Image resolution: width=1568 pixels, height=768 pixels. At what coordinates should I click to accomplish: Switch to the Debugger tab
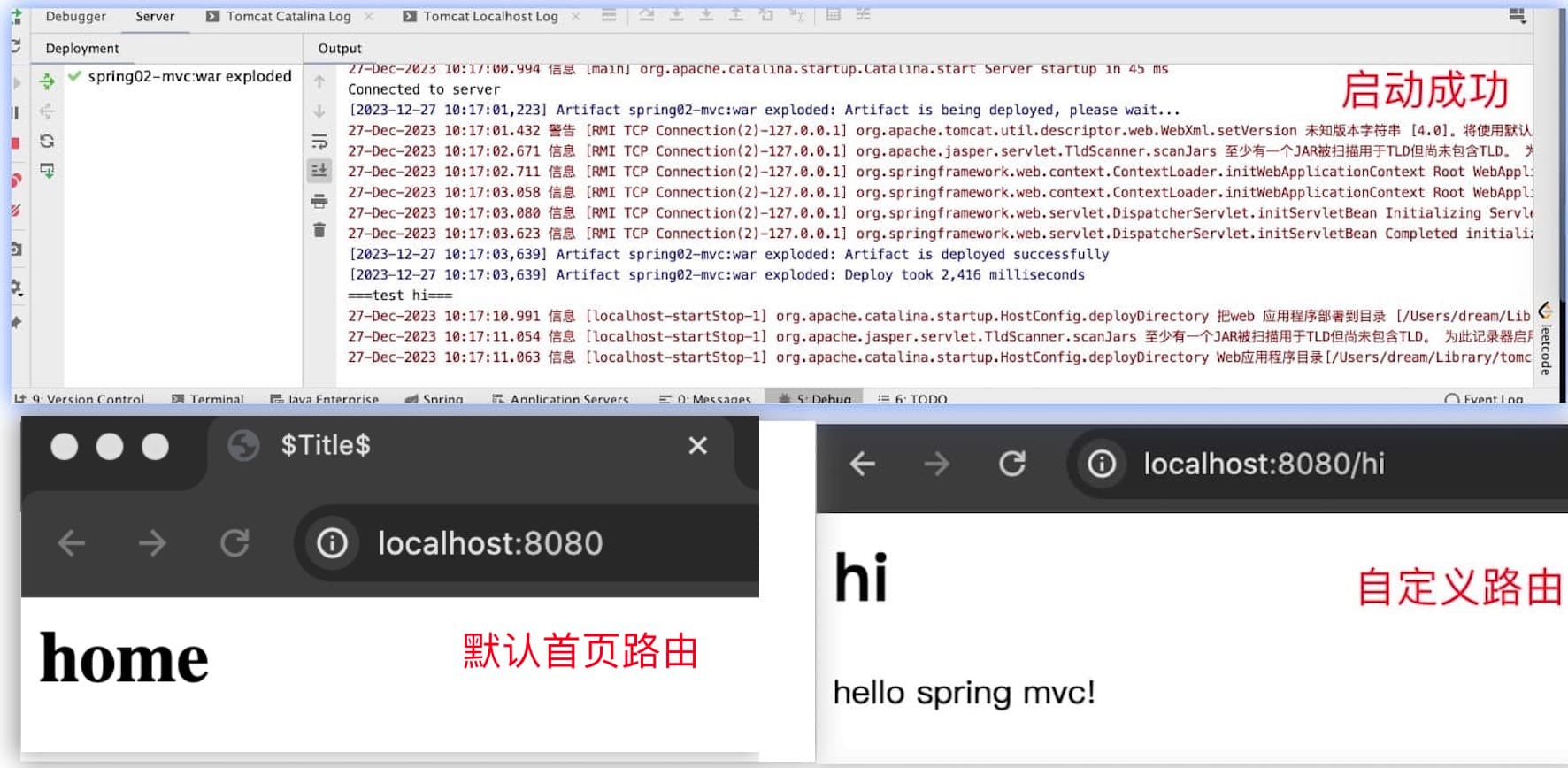(x=75, y=16)
